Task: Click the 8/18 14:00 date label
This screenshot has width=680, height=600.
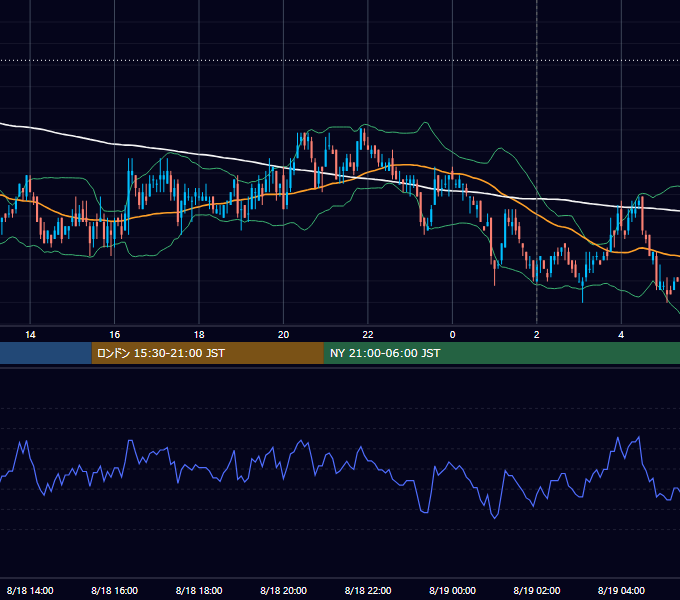Action: tap(30, 590)
